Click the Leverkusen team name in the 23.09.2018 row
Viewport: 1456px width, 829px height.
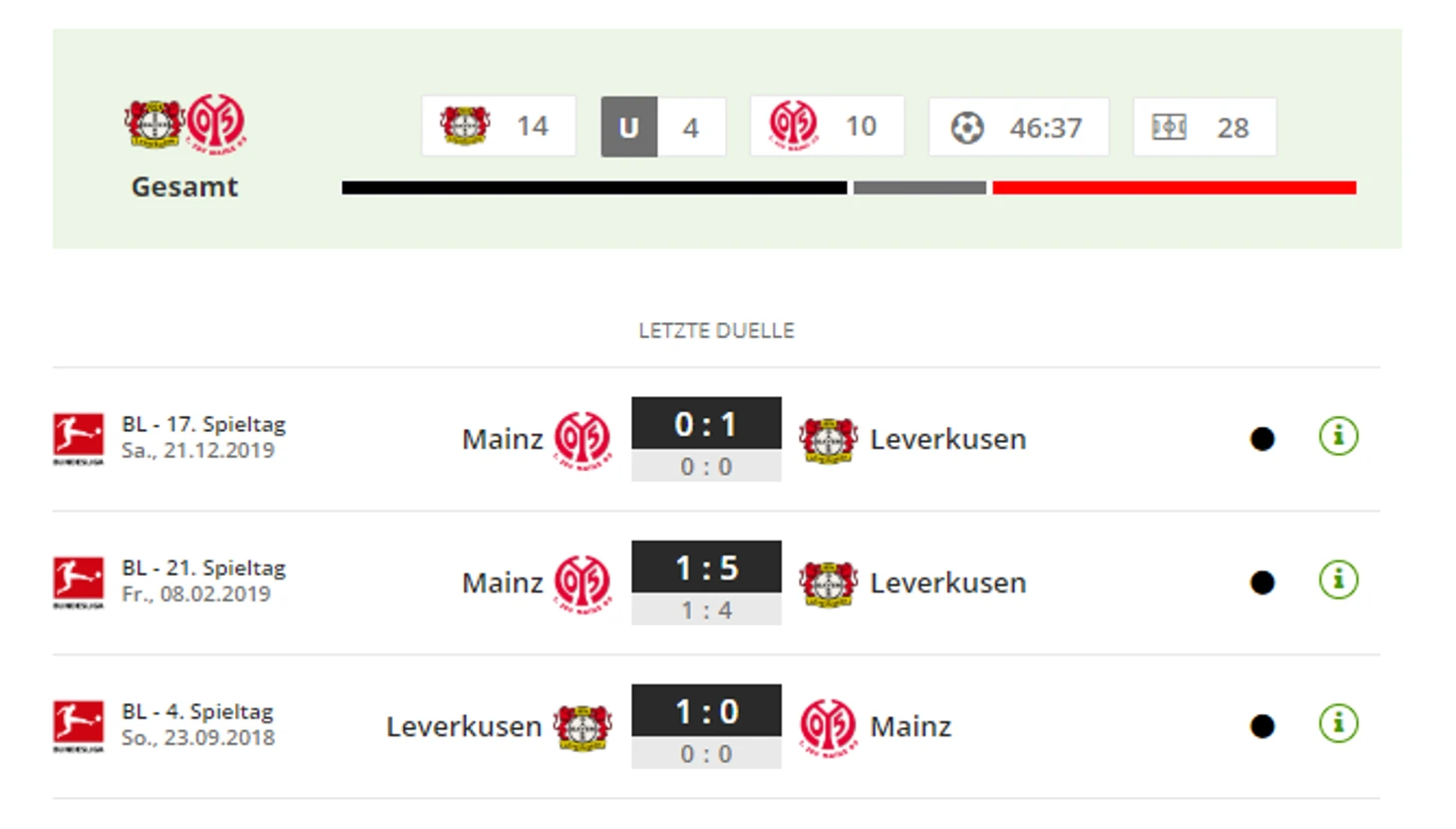(464, 726)
